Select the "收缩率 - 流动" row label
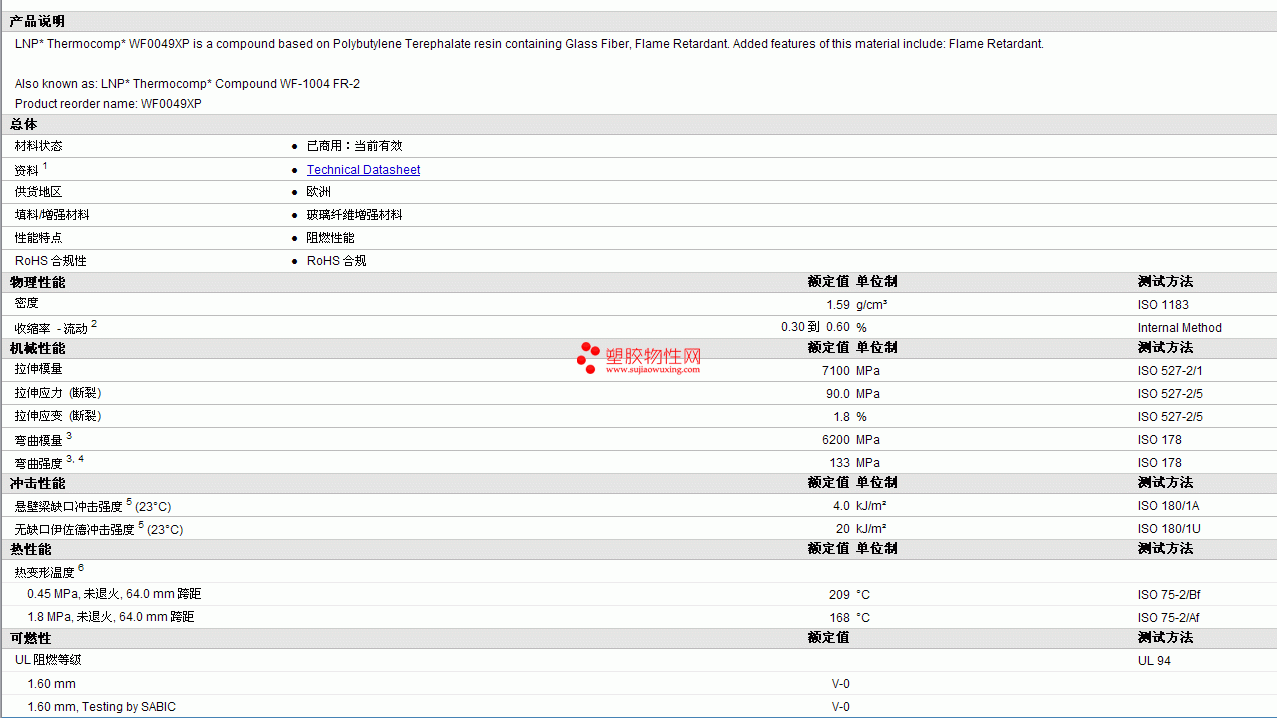The image size is (1277, 718). 51,328
